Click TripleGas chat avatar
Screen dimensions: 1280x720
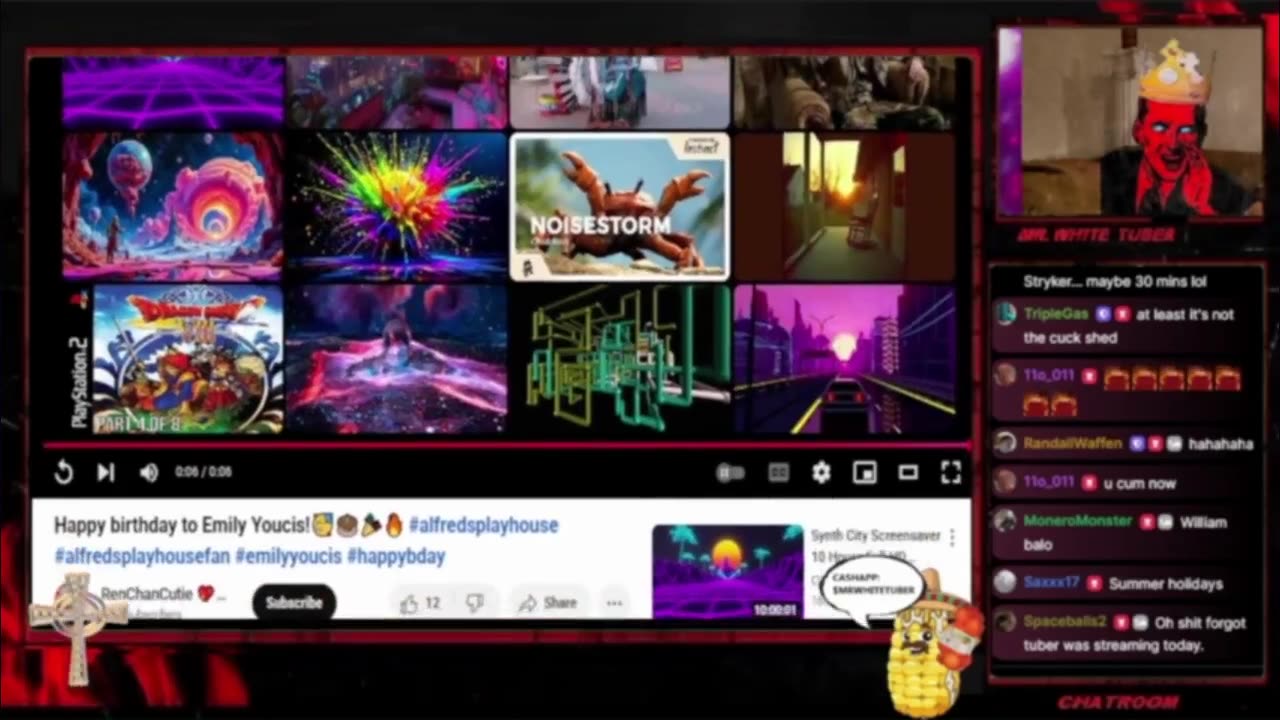point(1005,314)
